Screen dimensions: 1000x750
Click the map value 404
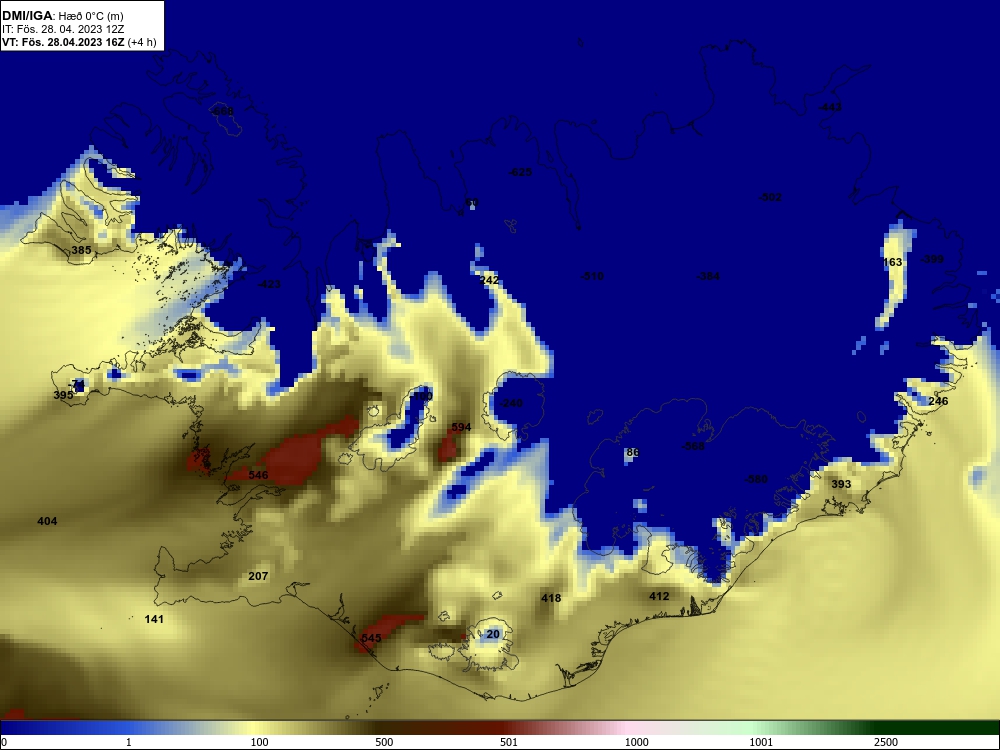(x=47, y=521)
